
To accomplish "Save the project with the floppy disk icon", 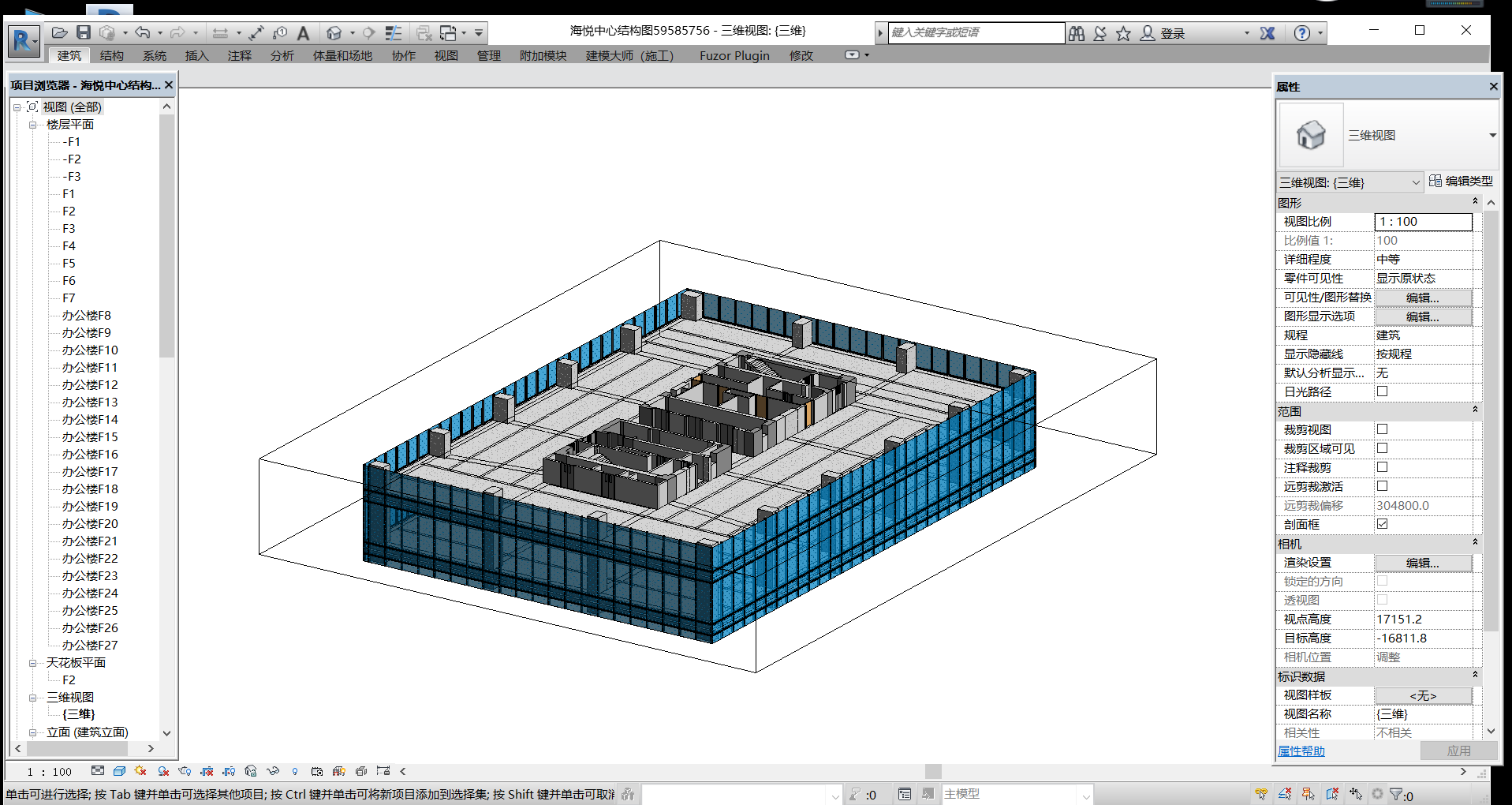I will point(84,32).
